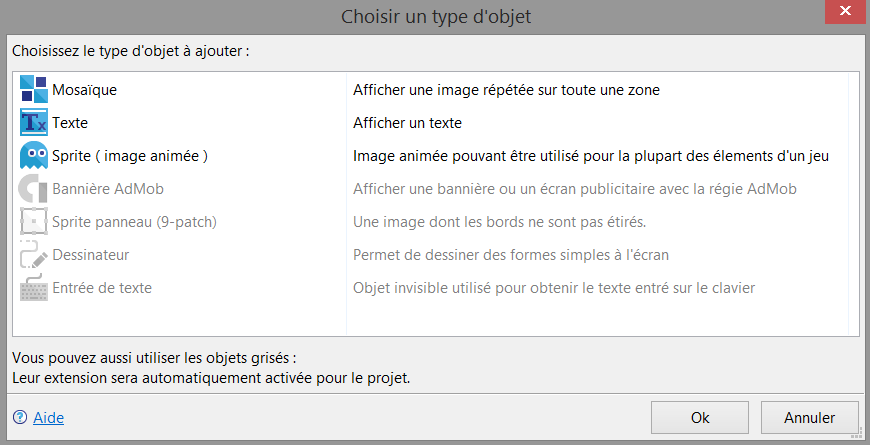This screenshot has height=445, width=870.
Task: Open the Aide help link
Action: (48, 417)
